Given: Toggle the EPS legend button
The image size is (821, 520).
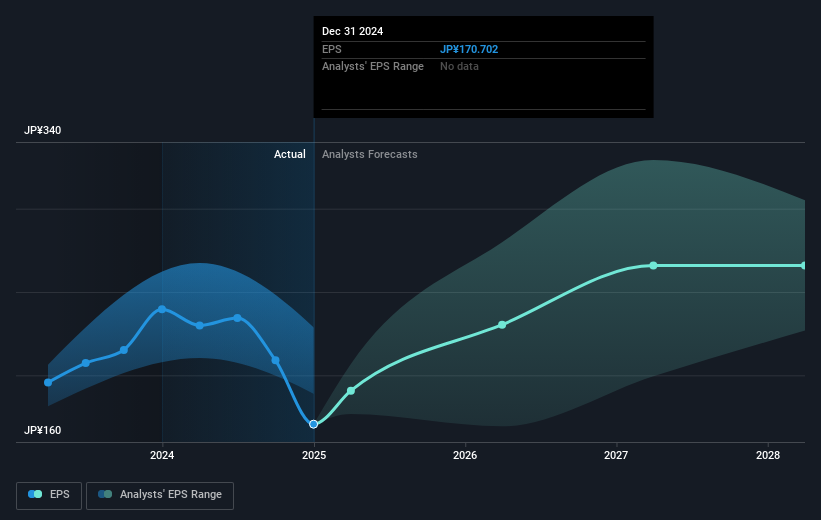Looking at the screenshot, I should click(49, 495).
